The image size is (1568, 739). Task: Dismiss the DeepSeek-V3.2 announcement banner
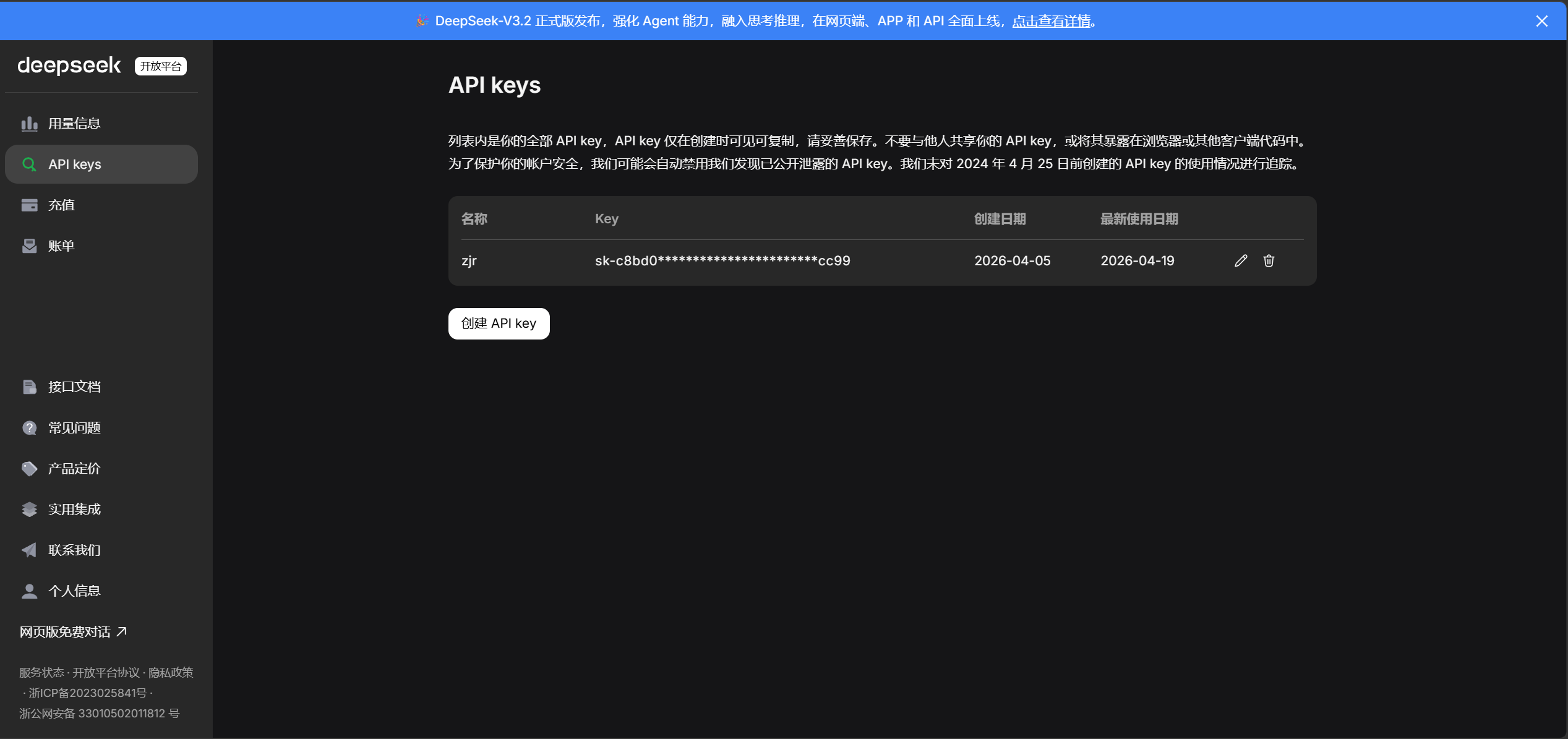[1541, 21]
